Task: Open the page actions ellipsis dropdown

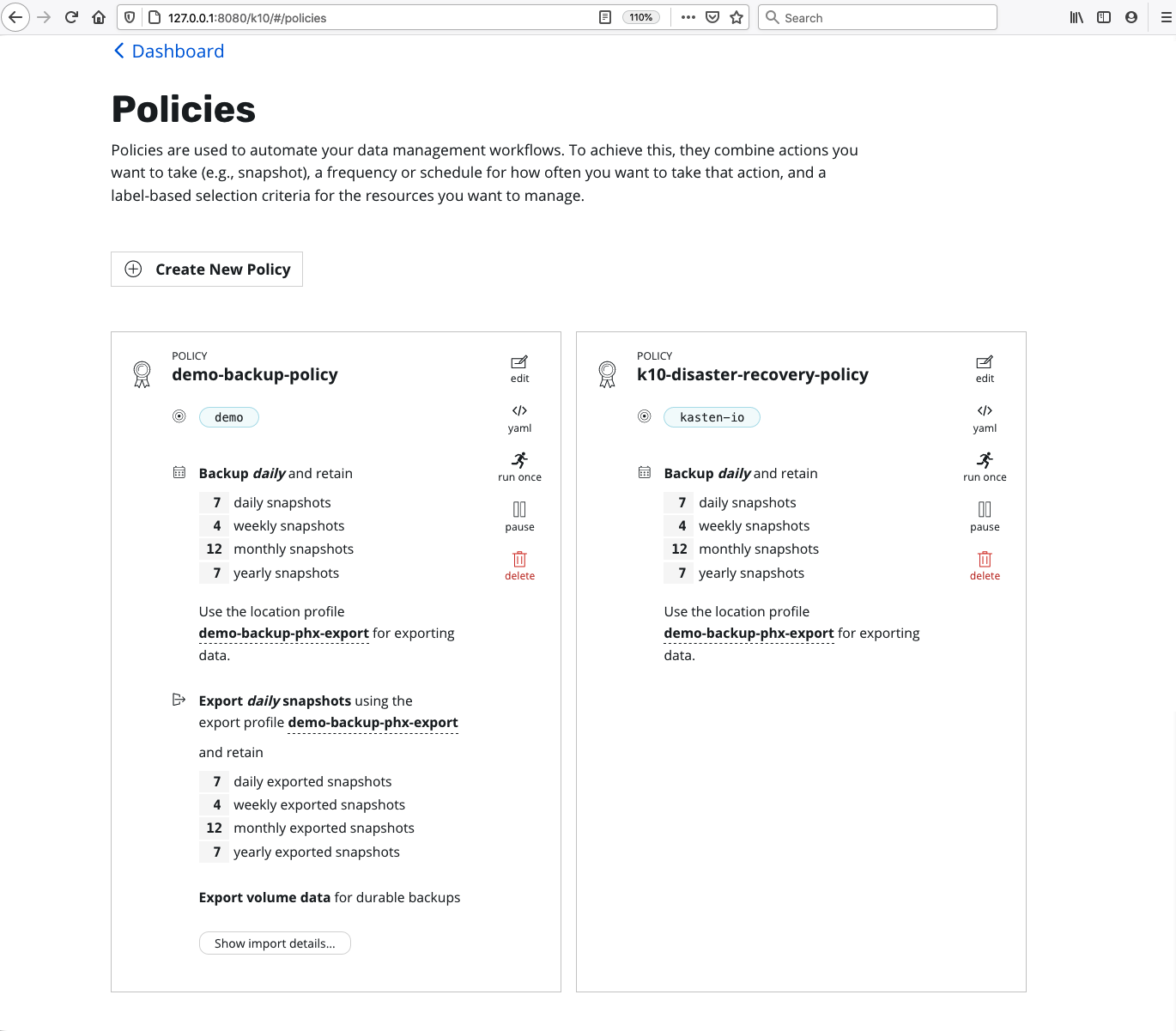Action: pos(688,17)
